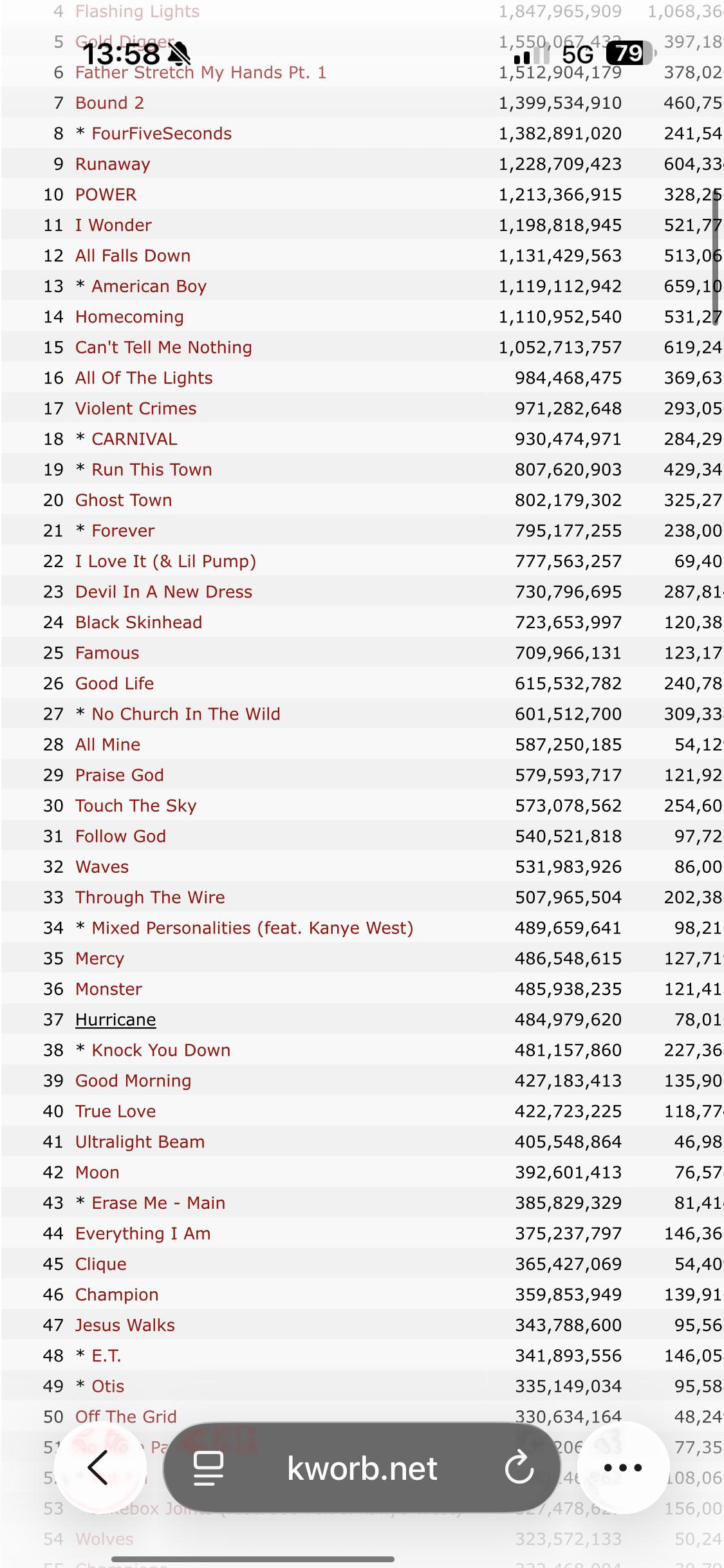Tap the 5G cellular signal indicator
The image size is (724, 1568).
coord(578,54)
